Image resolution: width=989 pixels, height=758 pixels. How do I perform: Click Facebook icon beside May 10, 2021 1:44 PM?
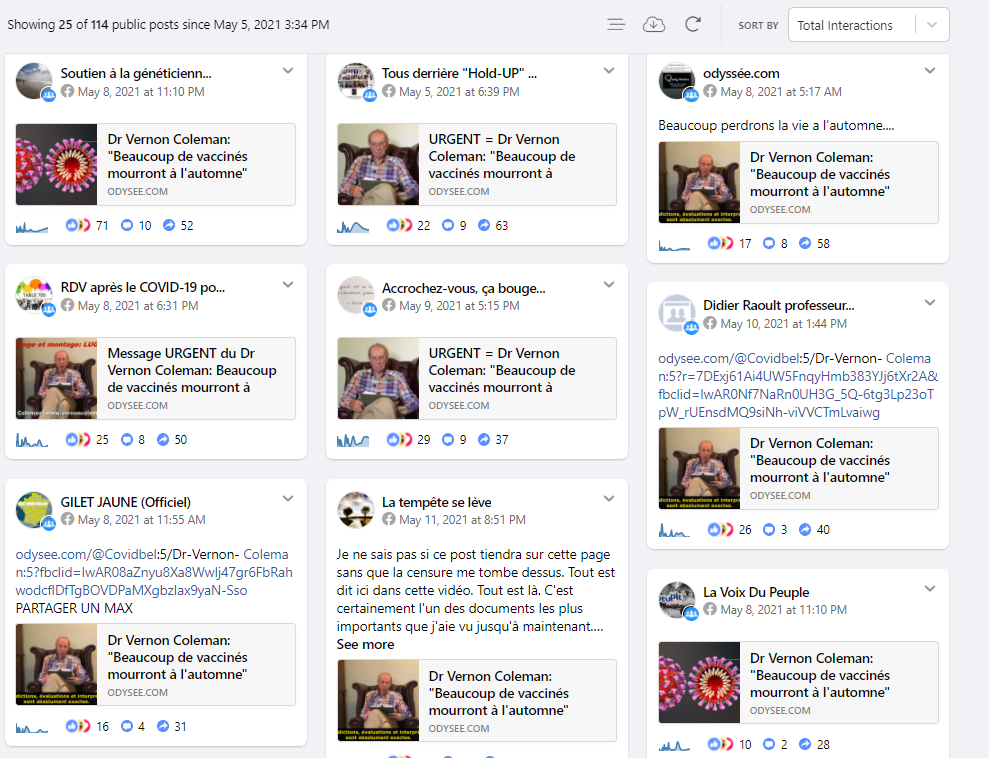pyautogui.click(x=710, y=324)
